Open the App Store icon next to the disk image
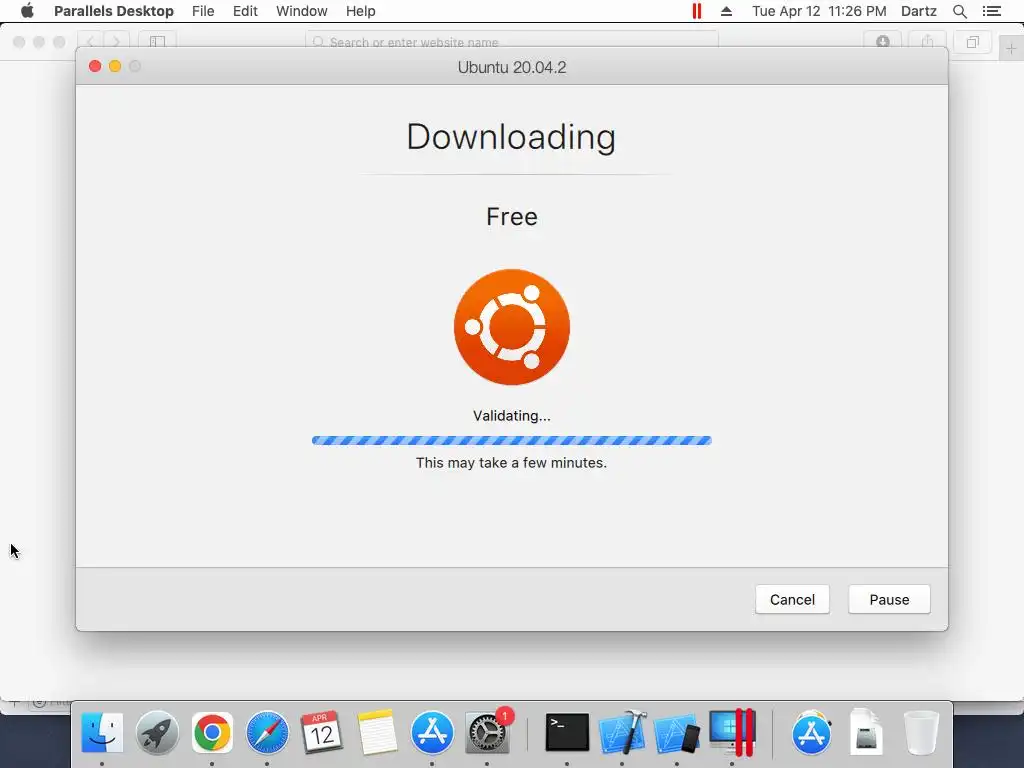The width and height of the screenshot is (1024, 768). tap(811, 732)
